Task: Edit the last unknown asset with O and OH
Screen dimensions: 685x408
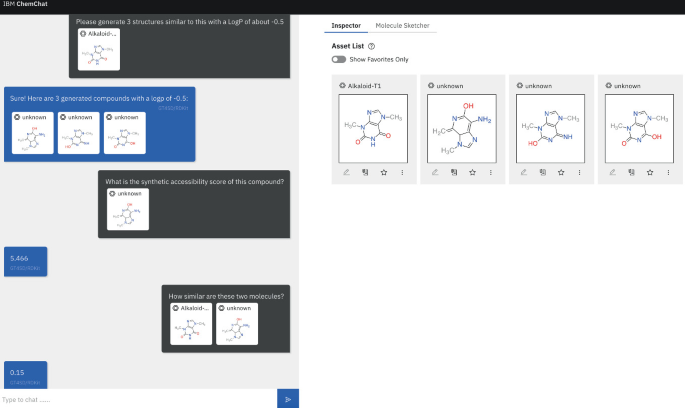Action: point(612,172)
